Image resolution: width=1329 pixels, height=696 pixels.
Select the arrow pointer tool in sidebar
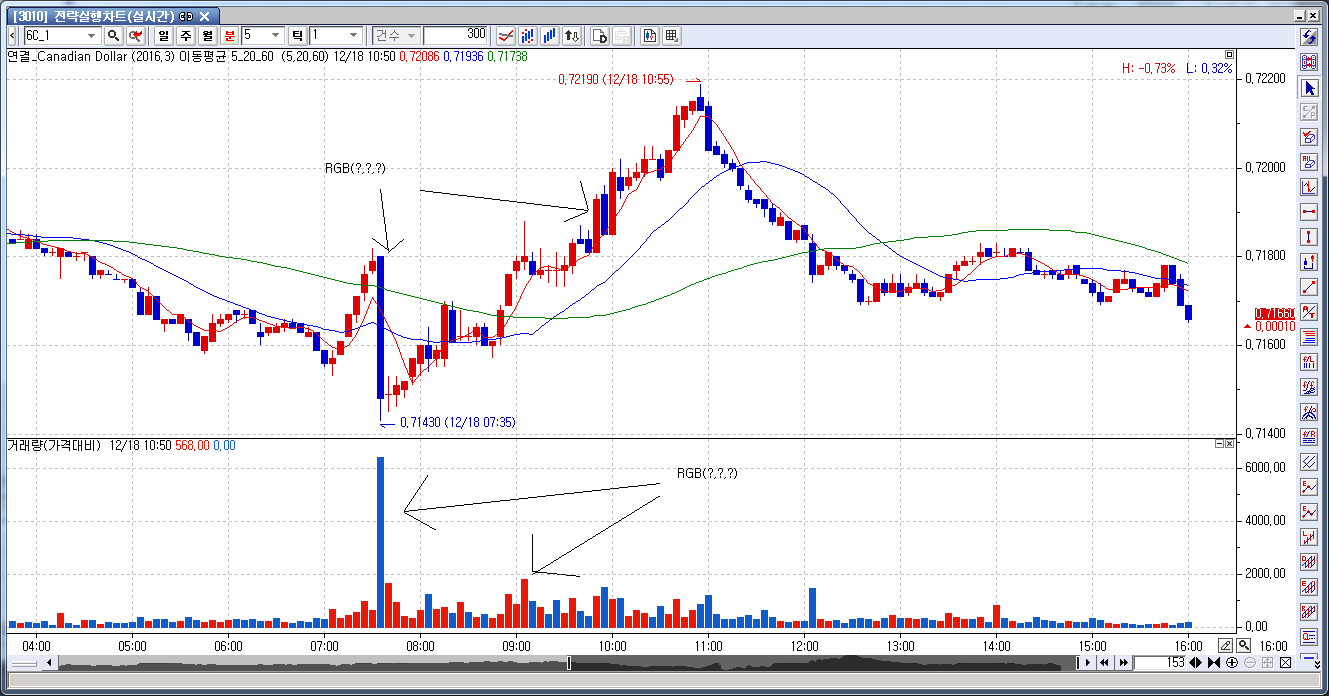1308,87
